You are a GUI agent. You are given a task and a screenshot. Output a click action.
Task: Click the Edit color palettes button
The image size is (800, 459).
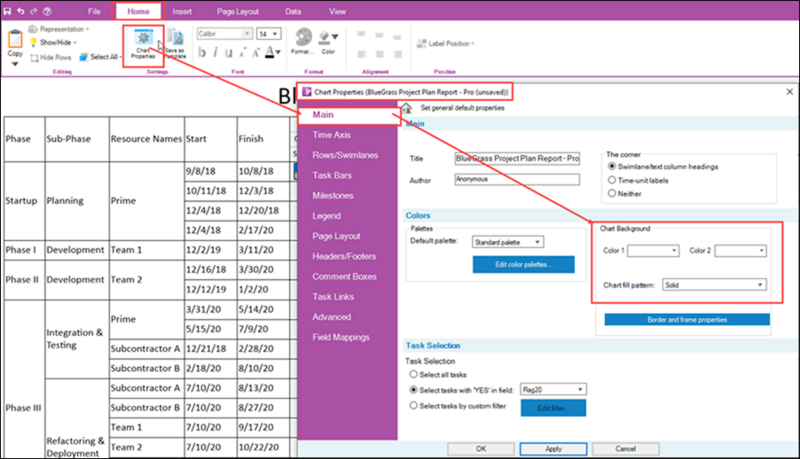pos(523,264)
